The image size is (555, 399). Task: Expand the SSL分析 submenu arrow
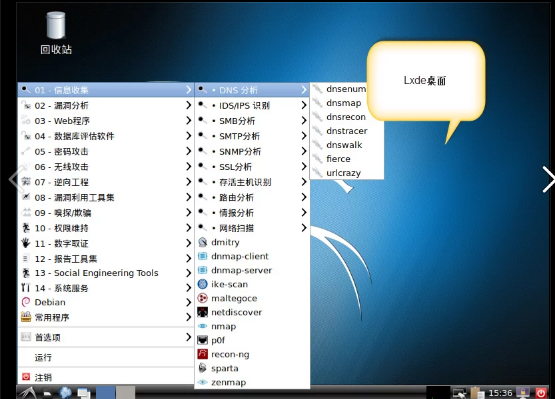click(x=304, y=166)
